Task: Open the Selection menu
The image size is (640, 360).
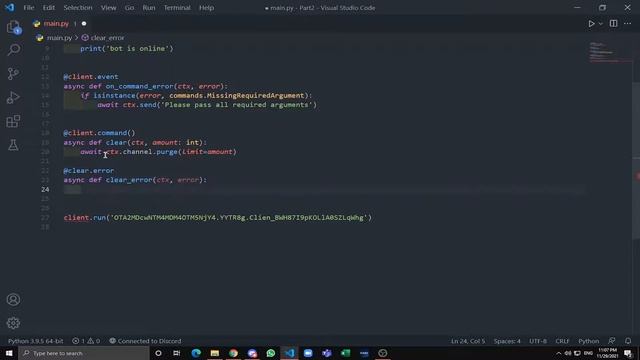Action: click(x=78, y=8)
